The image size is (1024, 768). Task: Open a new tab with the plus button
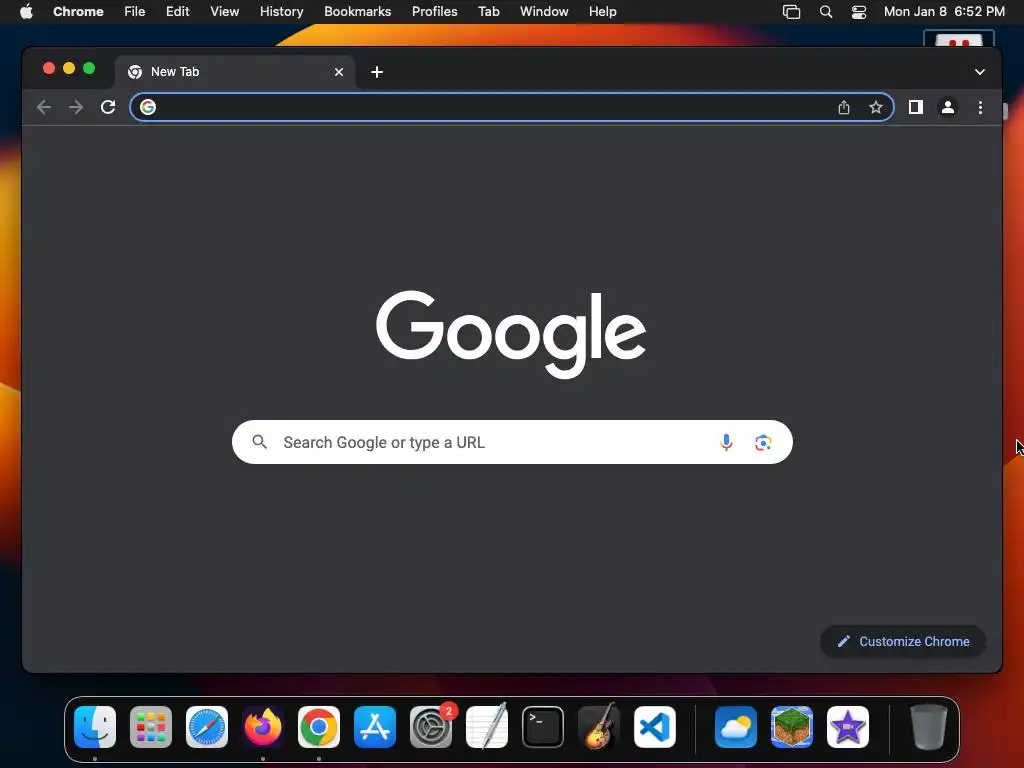point(377,72)
